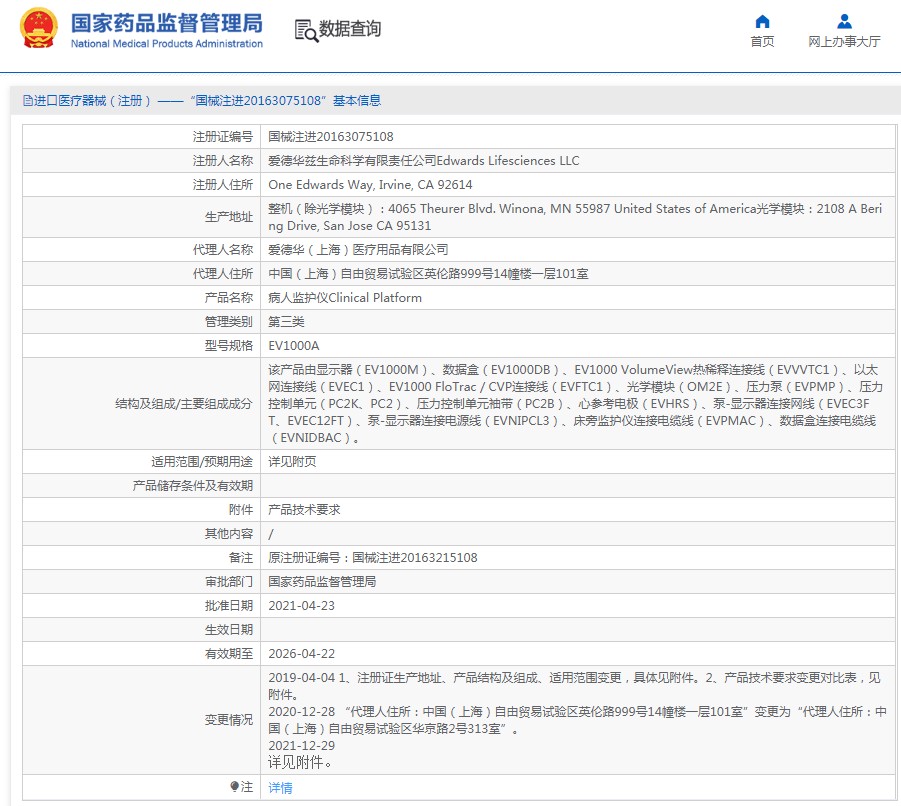Click National Medical Products Administration subtitle
Image resolution: width=901 pixels, height=806 pixels.
[x=167, y=44]
